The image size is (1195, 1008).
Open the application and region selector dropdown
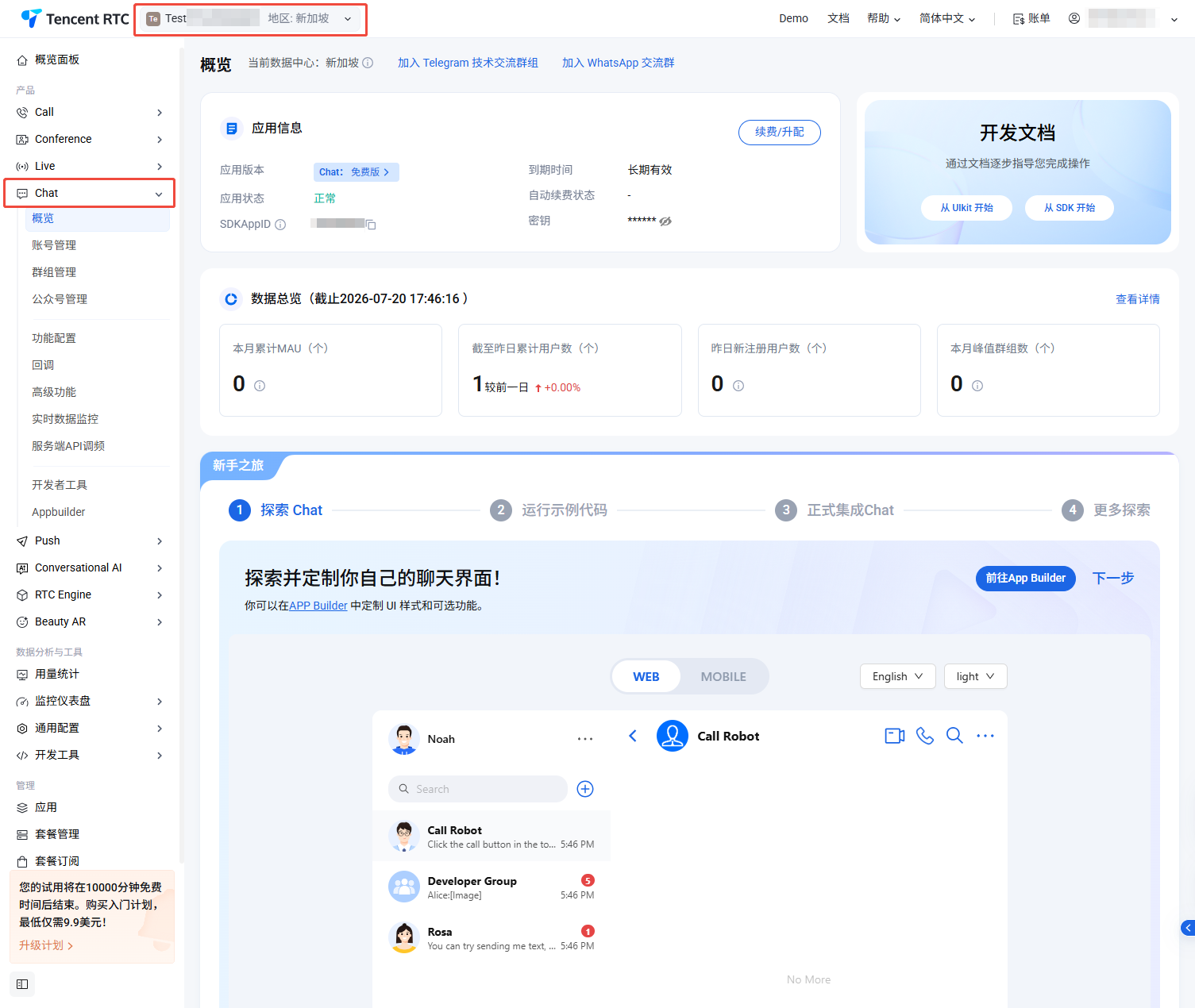click(x=250, y=19)
